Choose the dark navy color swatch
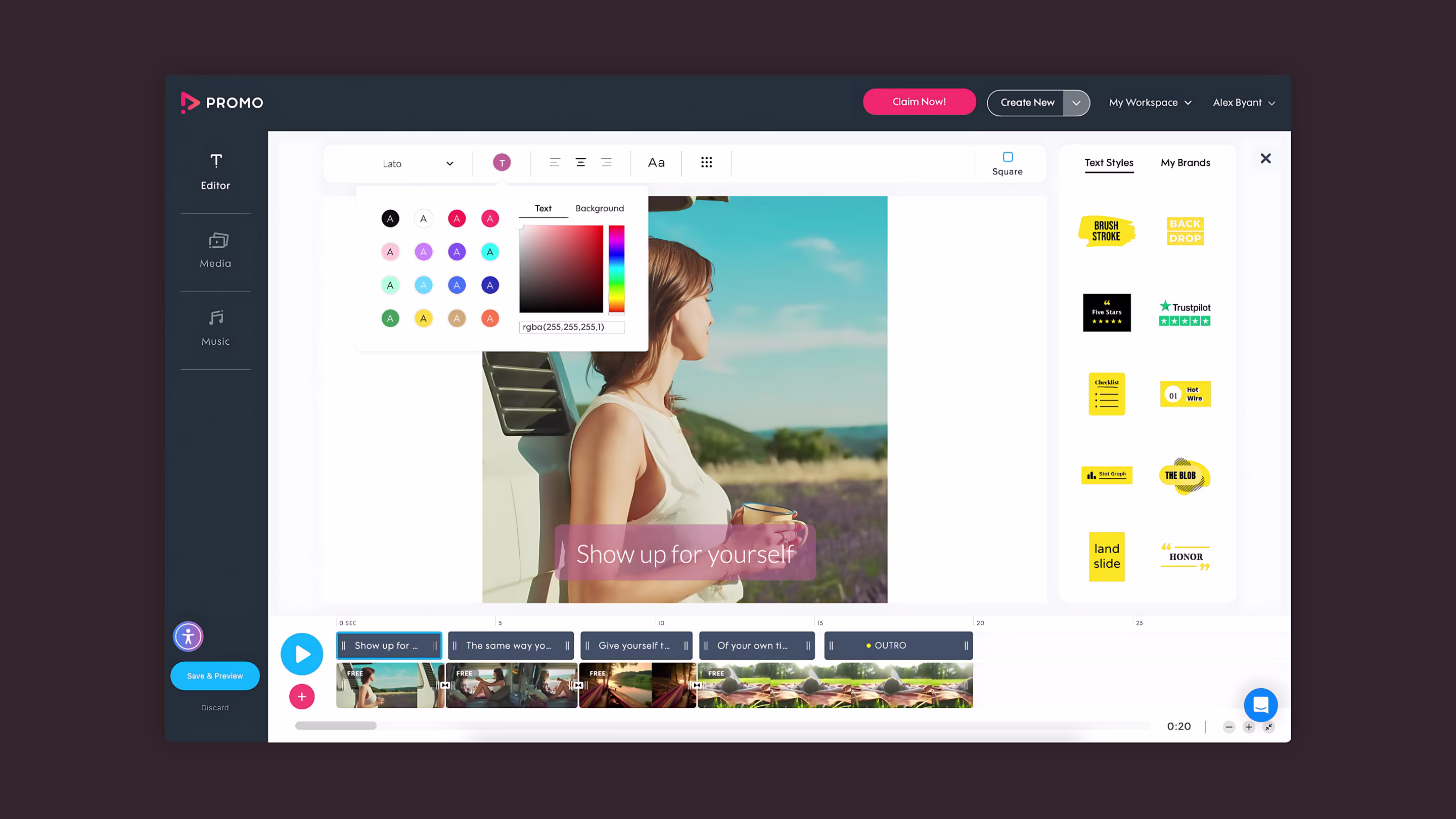The image size is (1456, 819). click(490, 286)
